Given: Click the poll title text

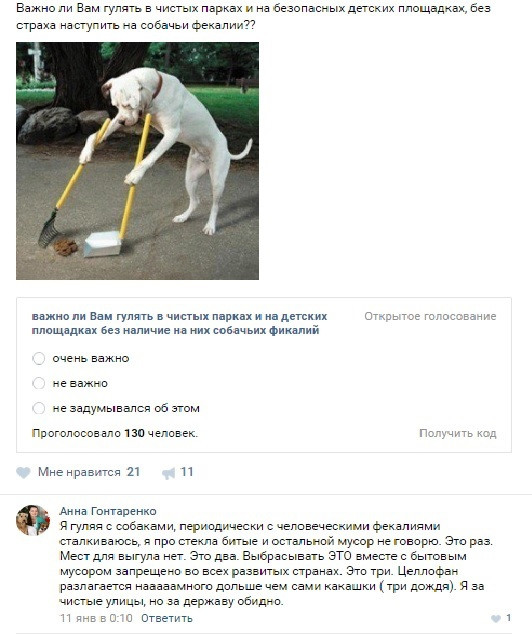Looking at the screenshot, I should pyautogui.click(x=179, y=323).
